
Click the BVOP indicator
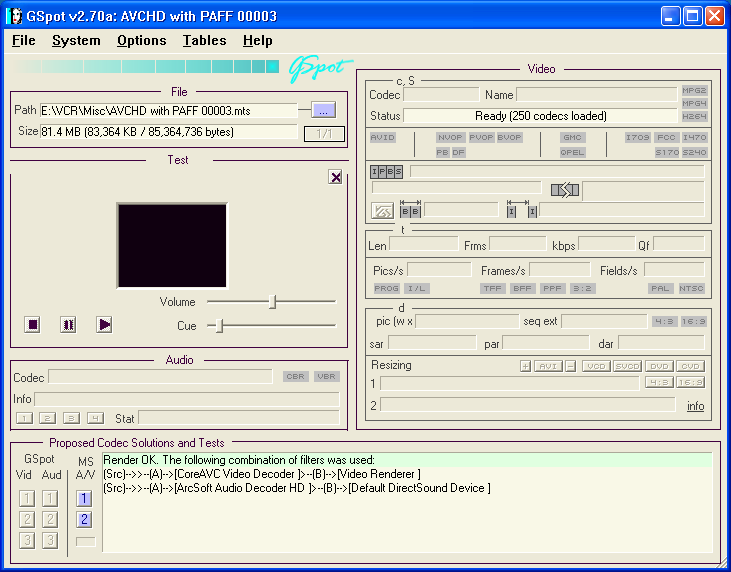pos(509,138)
